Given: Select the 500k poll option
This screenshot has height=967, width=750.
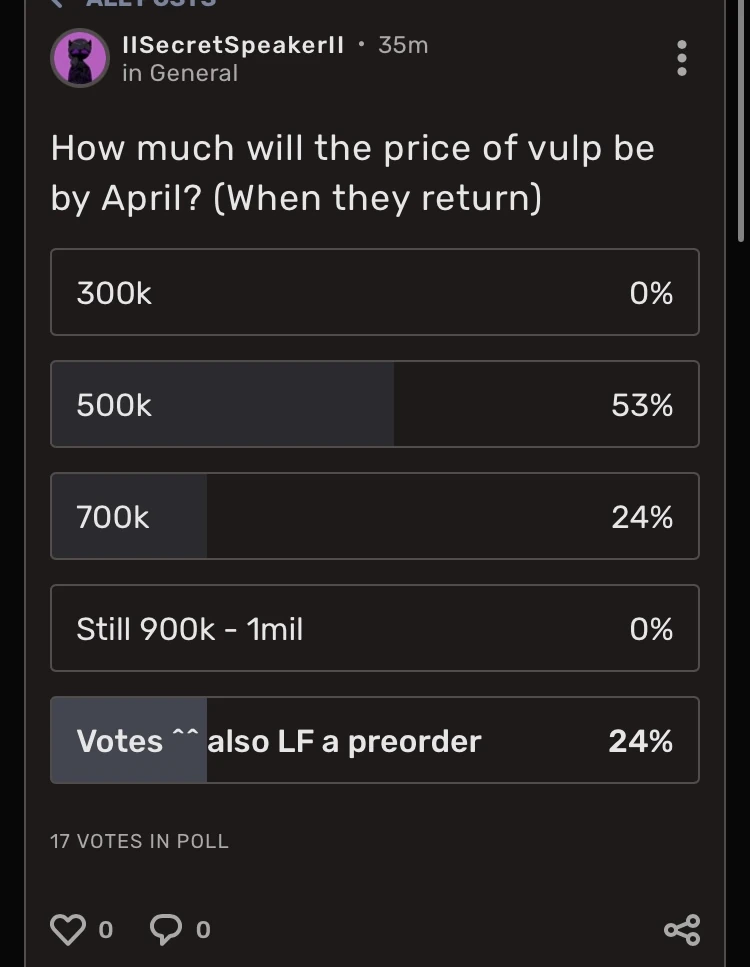Looking at the screenshot, I should pyautogui.click(x=374, y=405).
